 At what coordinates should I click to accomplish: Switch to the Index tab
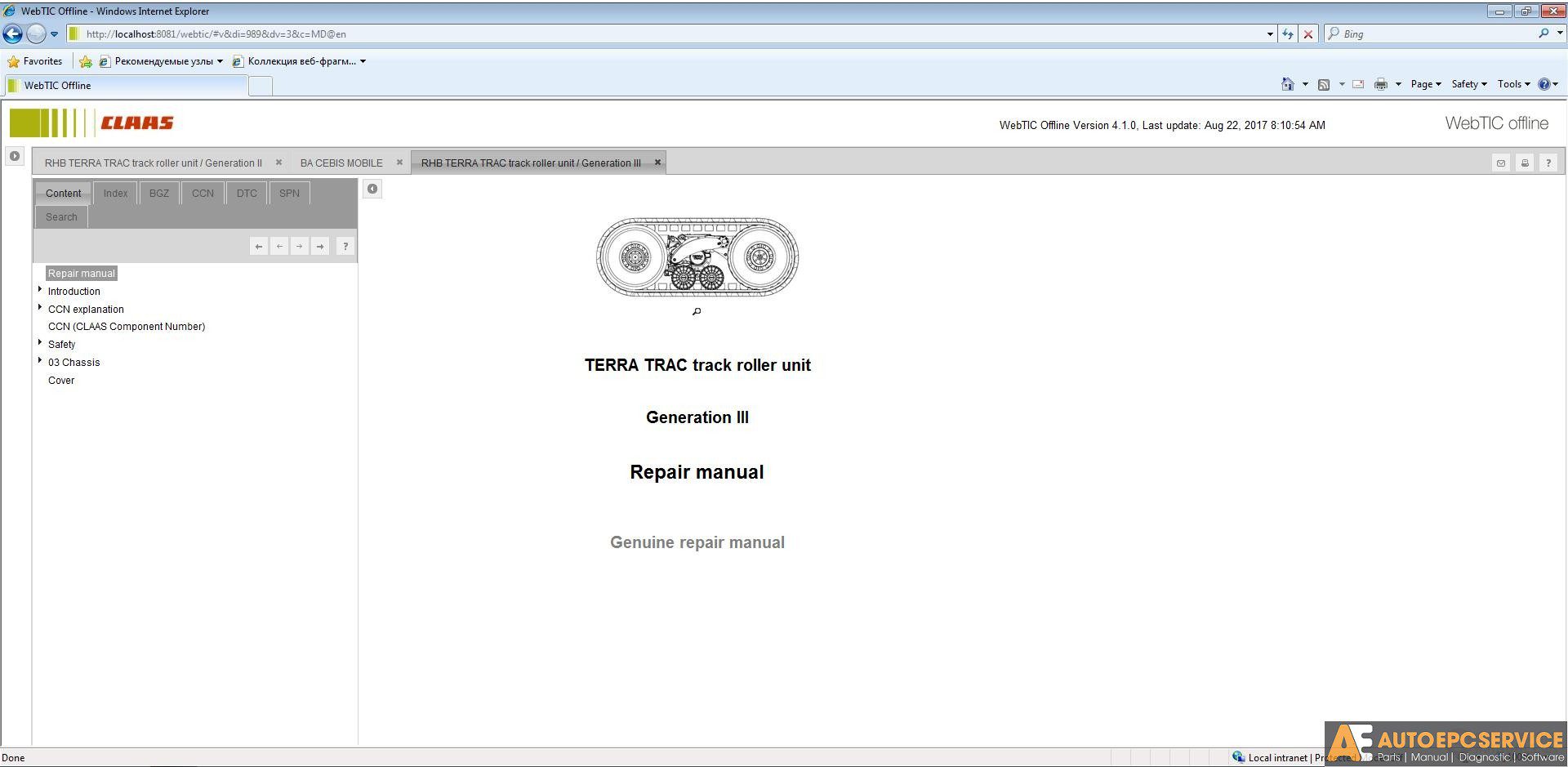tap(115, 194)
